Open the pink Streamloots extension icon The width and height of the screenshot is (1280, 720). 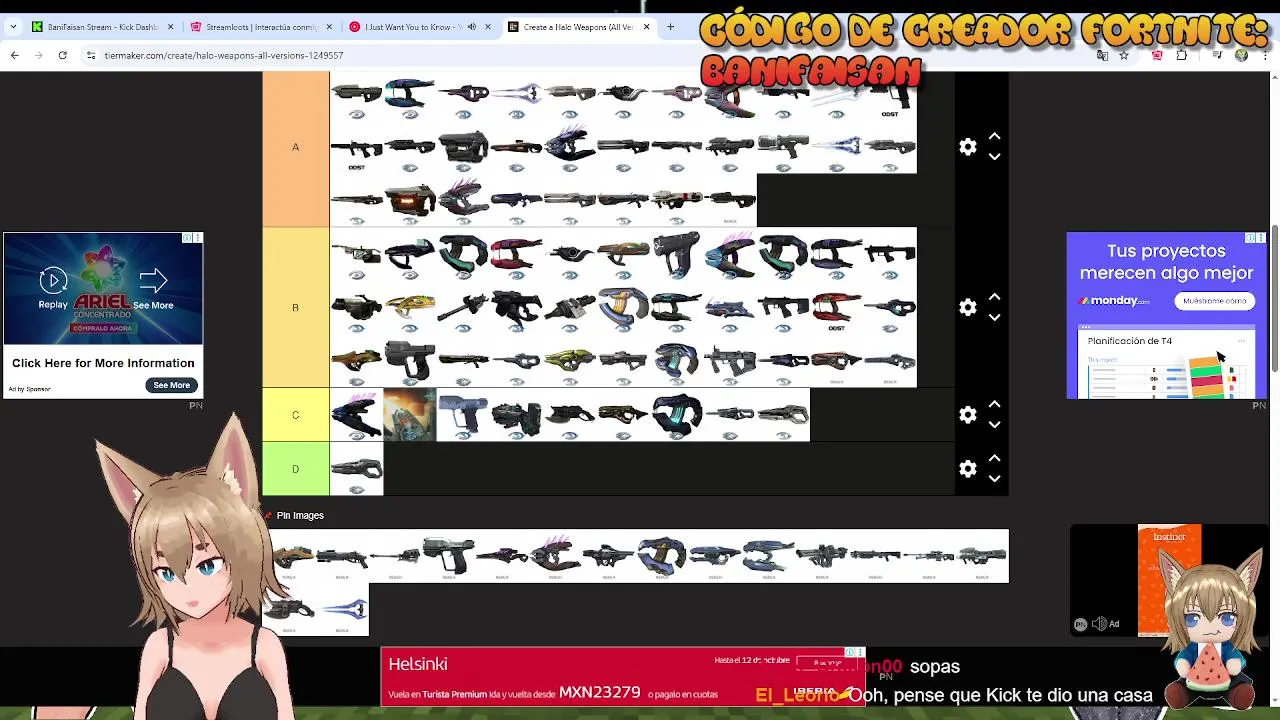pos(1157,55)
